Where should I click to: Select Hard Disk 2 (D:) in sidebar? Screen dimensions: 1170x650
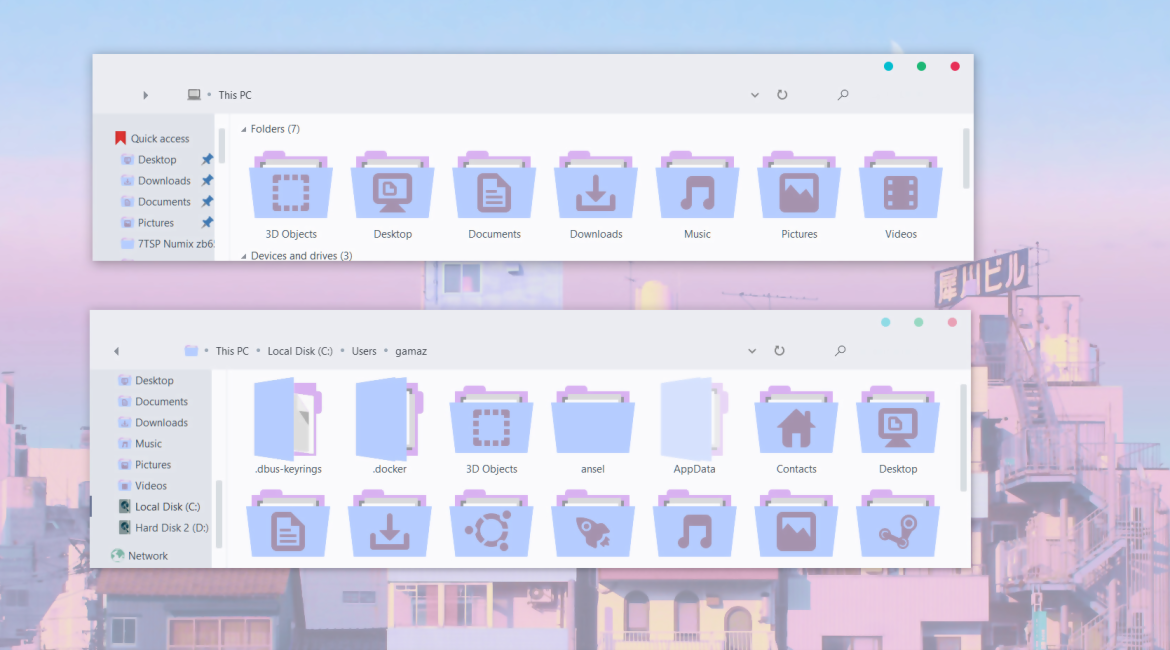point(171,528)
